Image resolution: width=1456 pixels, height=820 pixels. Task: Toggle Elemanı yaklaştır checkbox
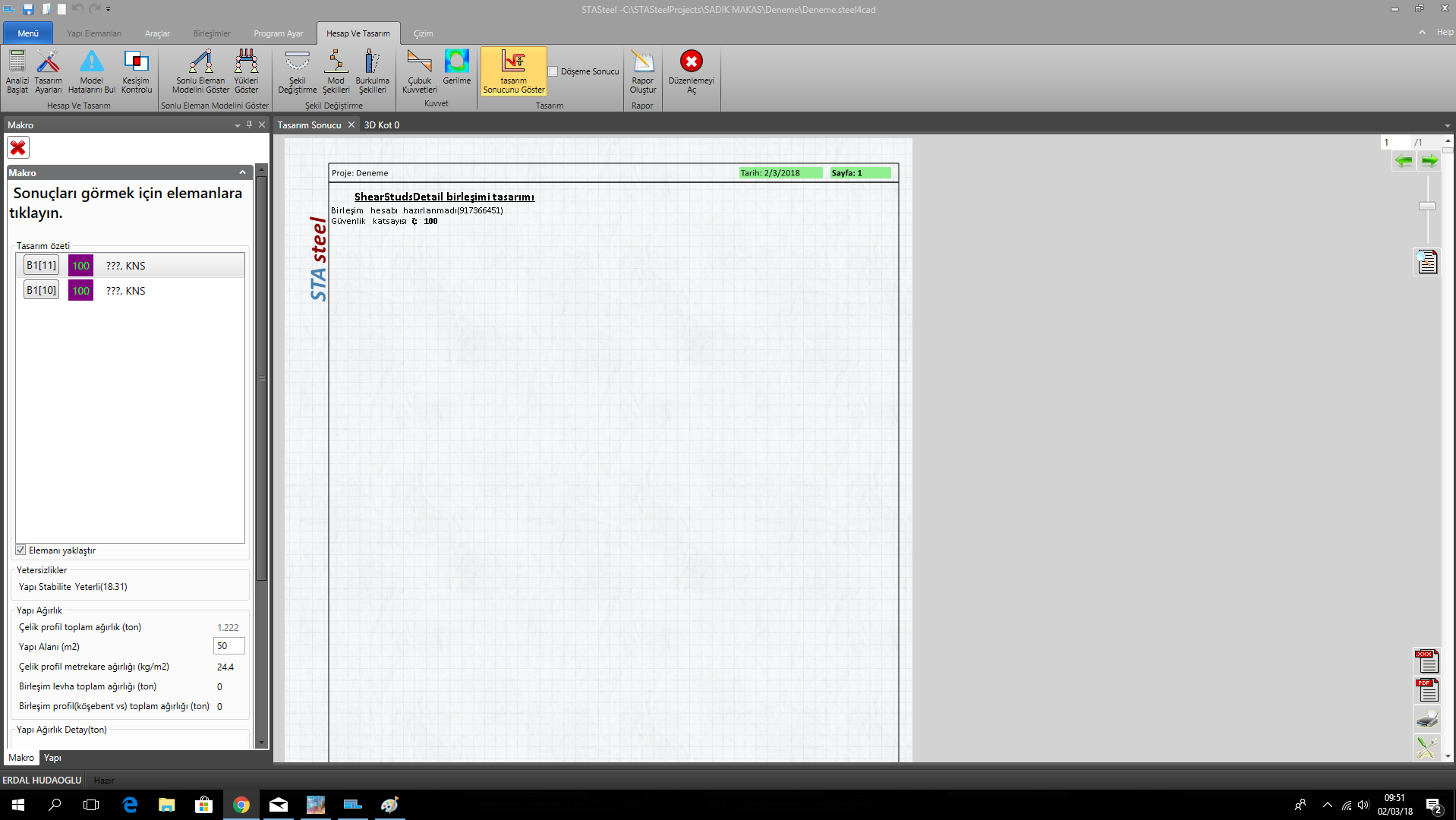(21, 550)
